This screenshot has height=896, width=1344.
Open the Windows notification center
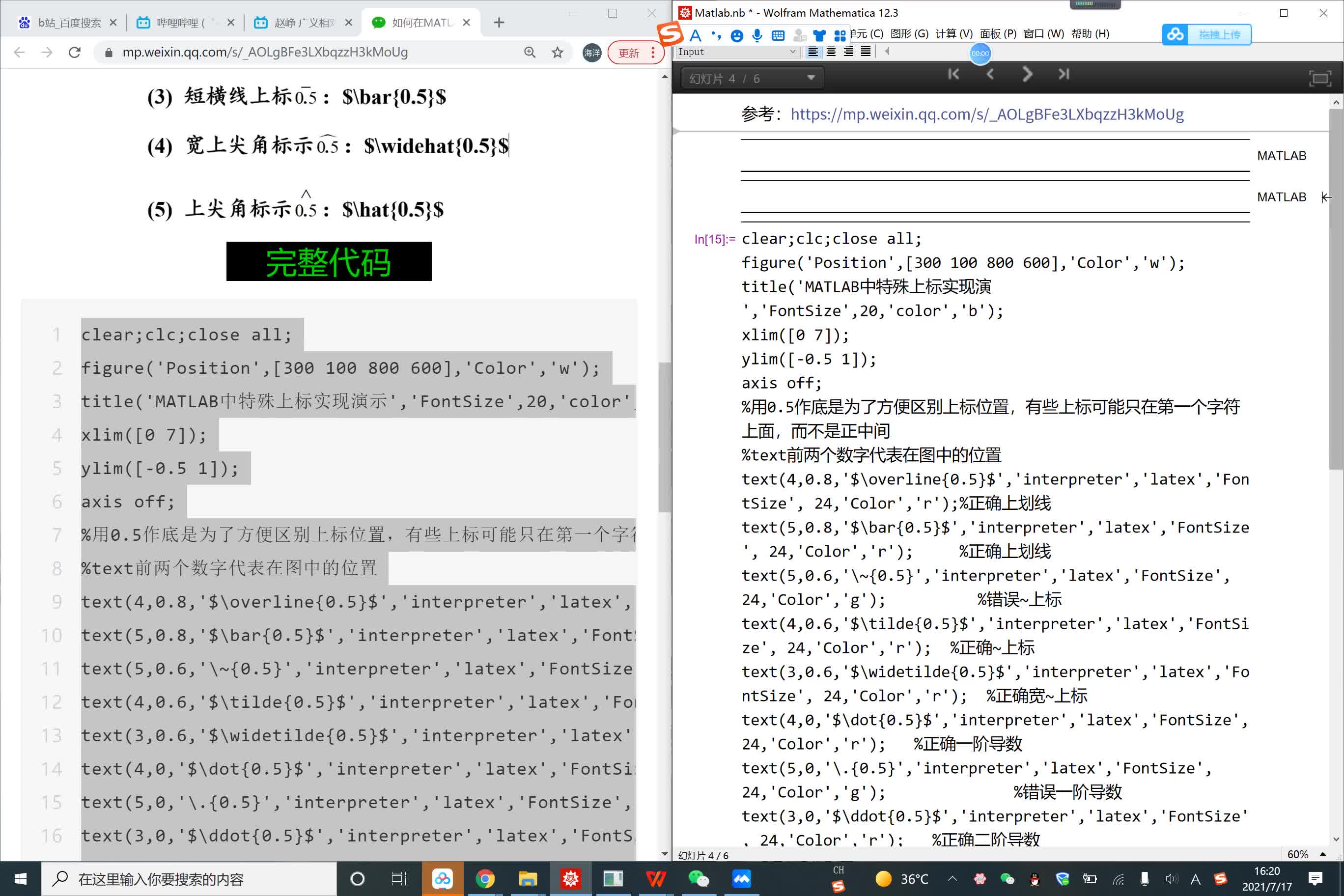point(1316,879)
